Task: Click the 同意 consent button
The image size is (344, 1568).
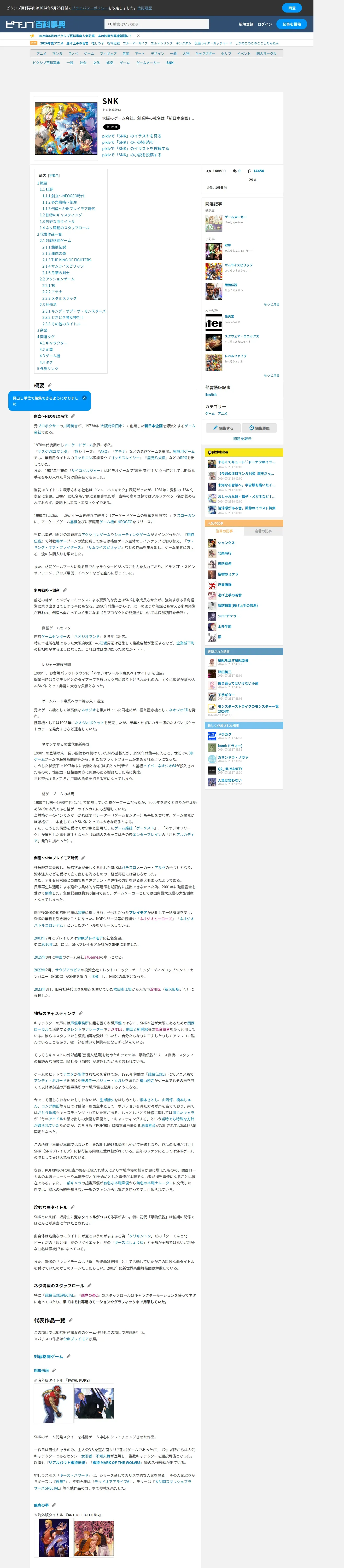Action: point(292,8)
